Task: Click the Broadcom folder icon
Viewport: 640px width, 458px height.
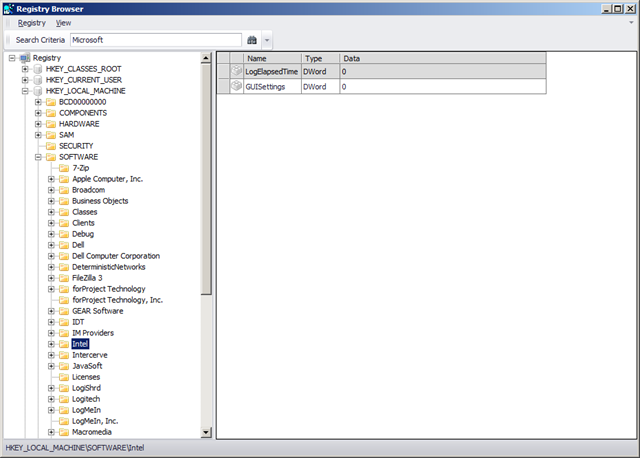Action: pyautogui.click(x=64, y=190)
